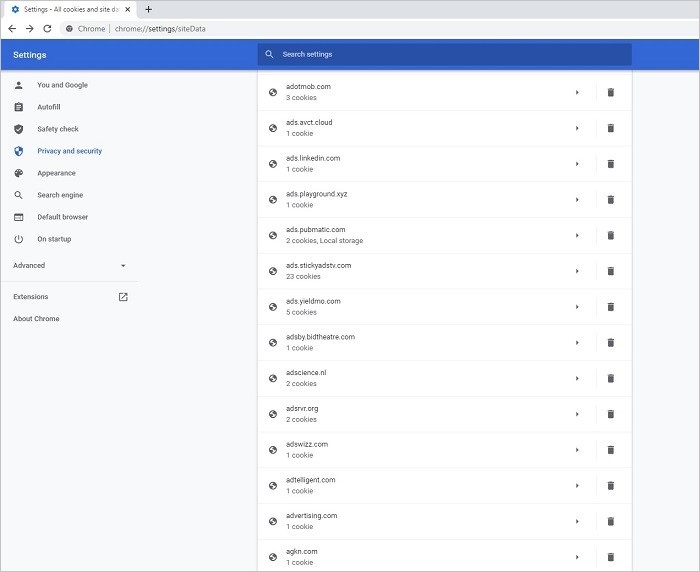Open the Search engine settings page
The height and width of the screenshot is (572, 700).
point(60,195)
